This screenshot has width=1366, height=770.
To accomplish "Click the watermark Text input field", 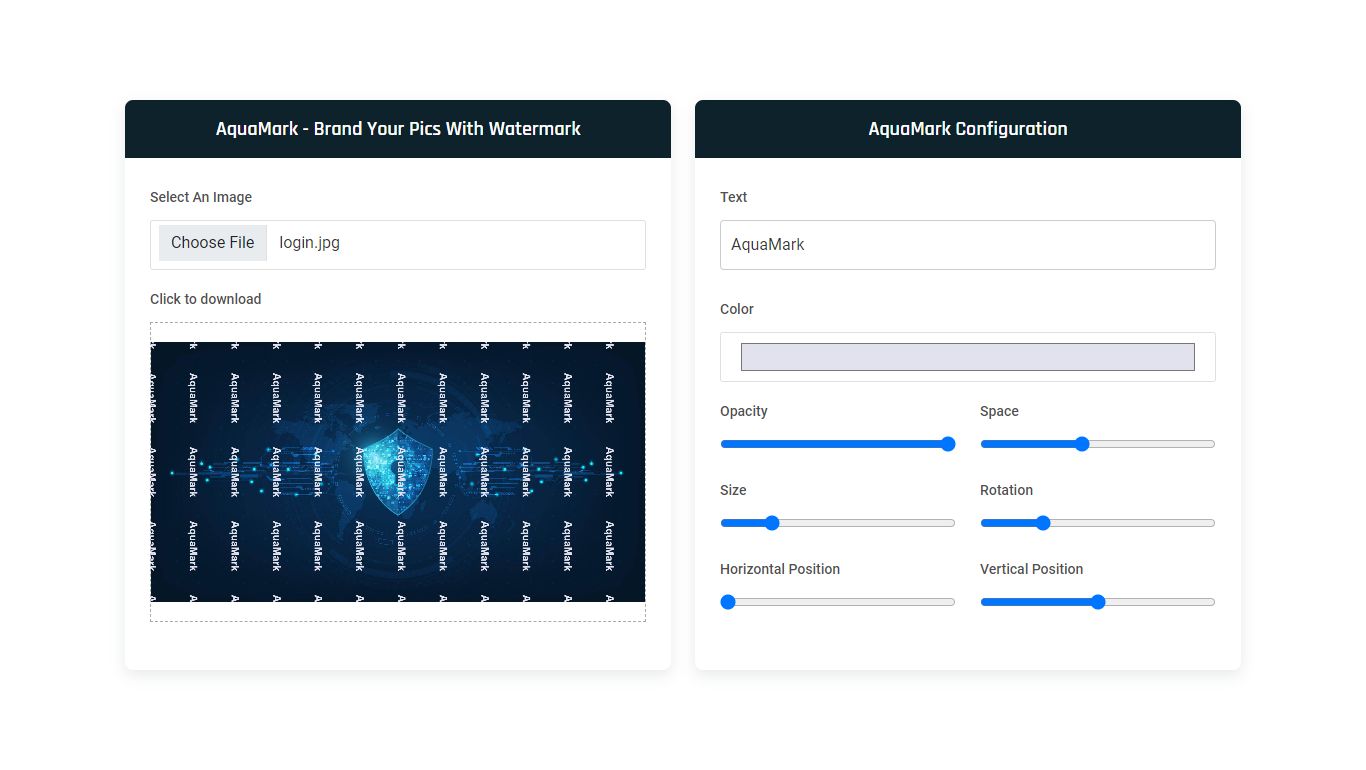I will pos(967,245).
